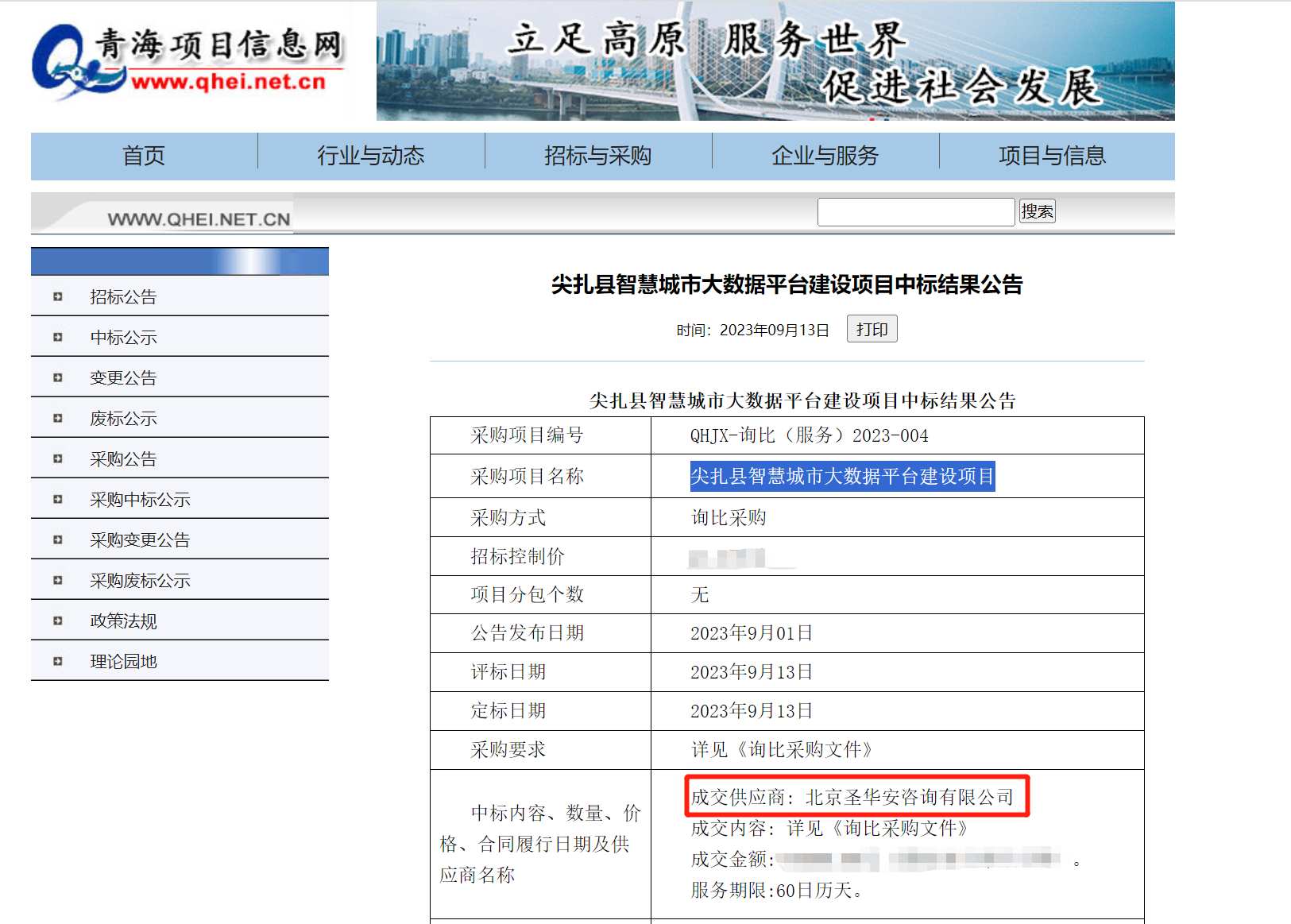Image resolution: width=1291 pixels, height=924 pixels.
Task: Click the bullet icon beside 政策法规
Action: (57, 621)
